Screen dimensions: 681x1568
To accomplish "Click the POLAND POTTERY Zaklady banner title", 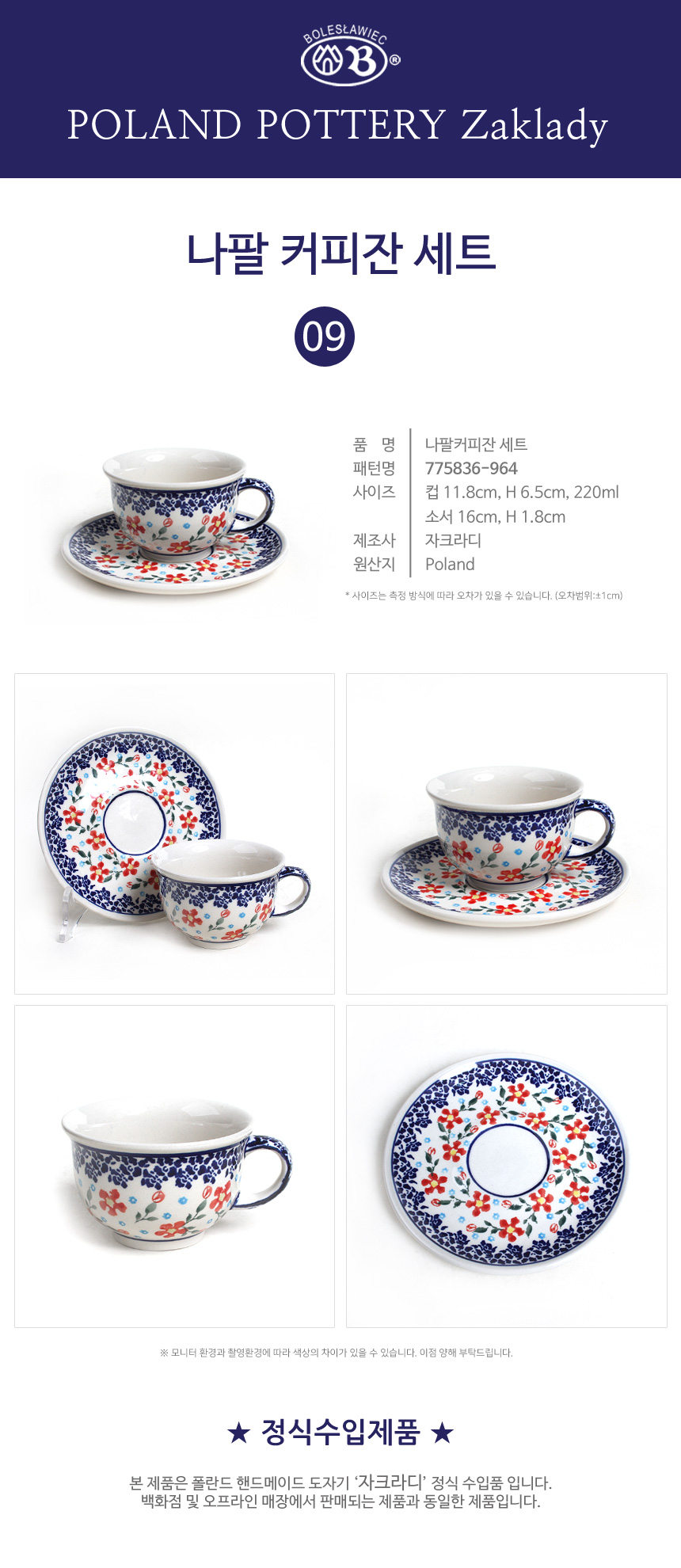I will (x=338, y=127).
